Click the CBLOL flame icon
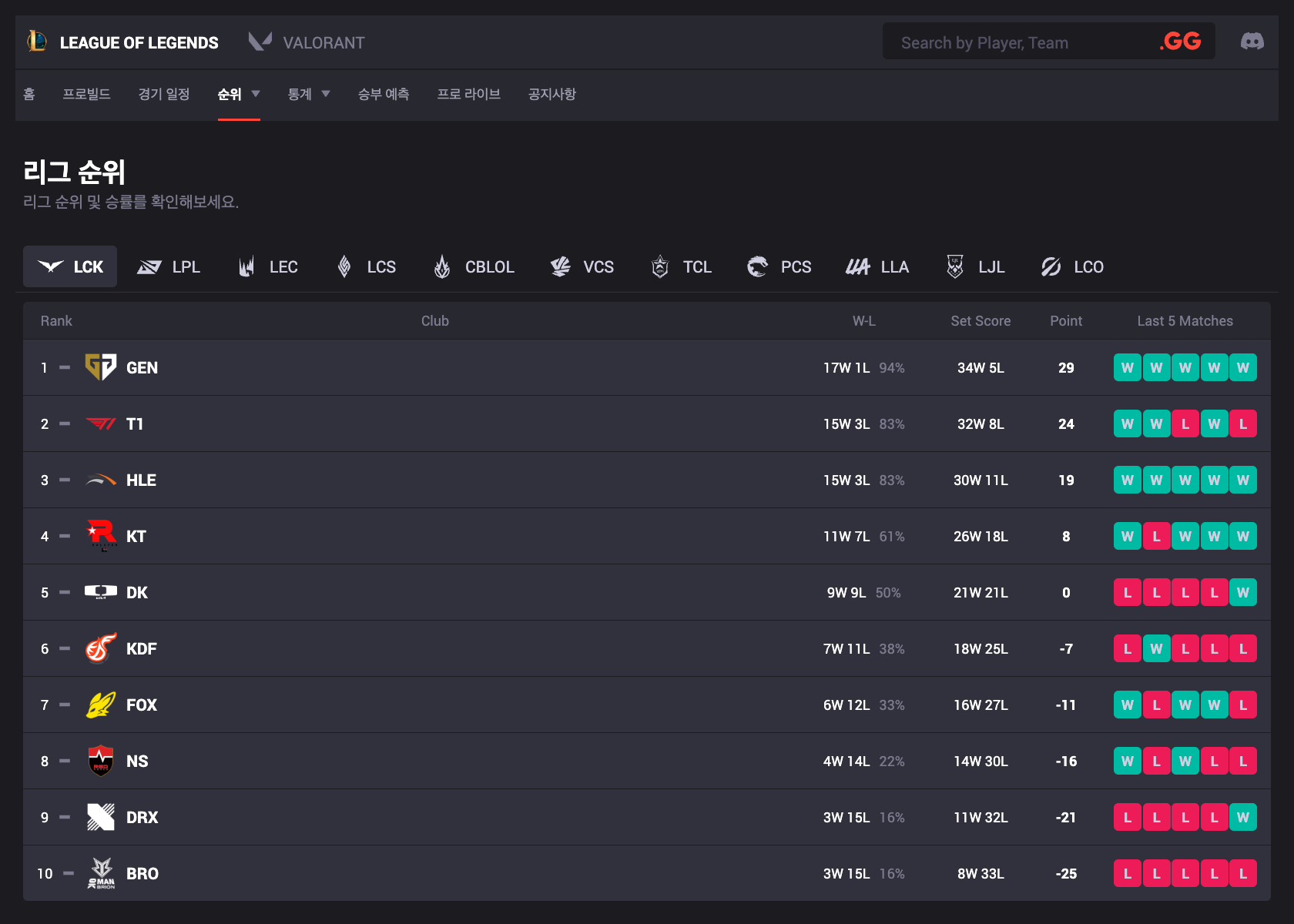The height and width of the screenshot is (924, 1294). (x=442, y=267)
